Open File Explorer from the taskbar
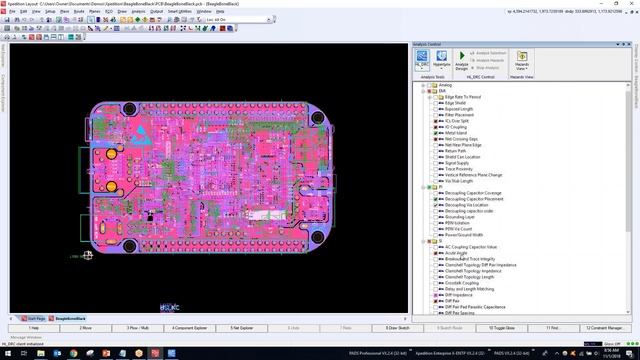Viewport: 640px width, 360px height. click(x=41, y=353)
